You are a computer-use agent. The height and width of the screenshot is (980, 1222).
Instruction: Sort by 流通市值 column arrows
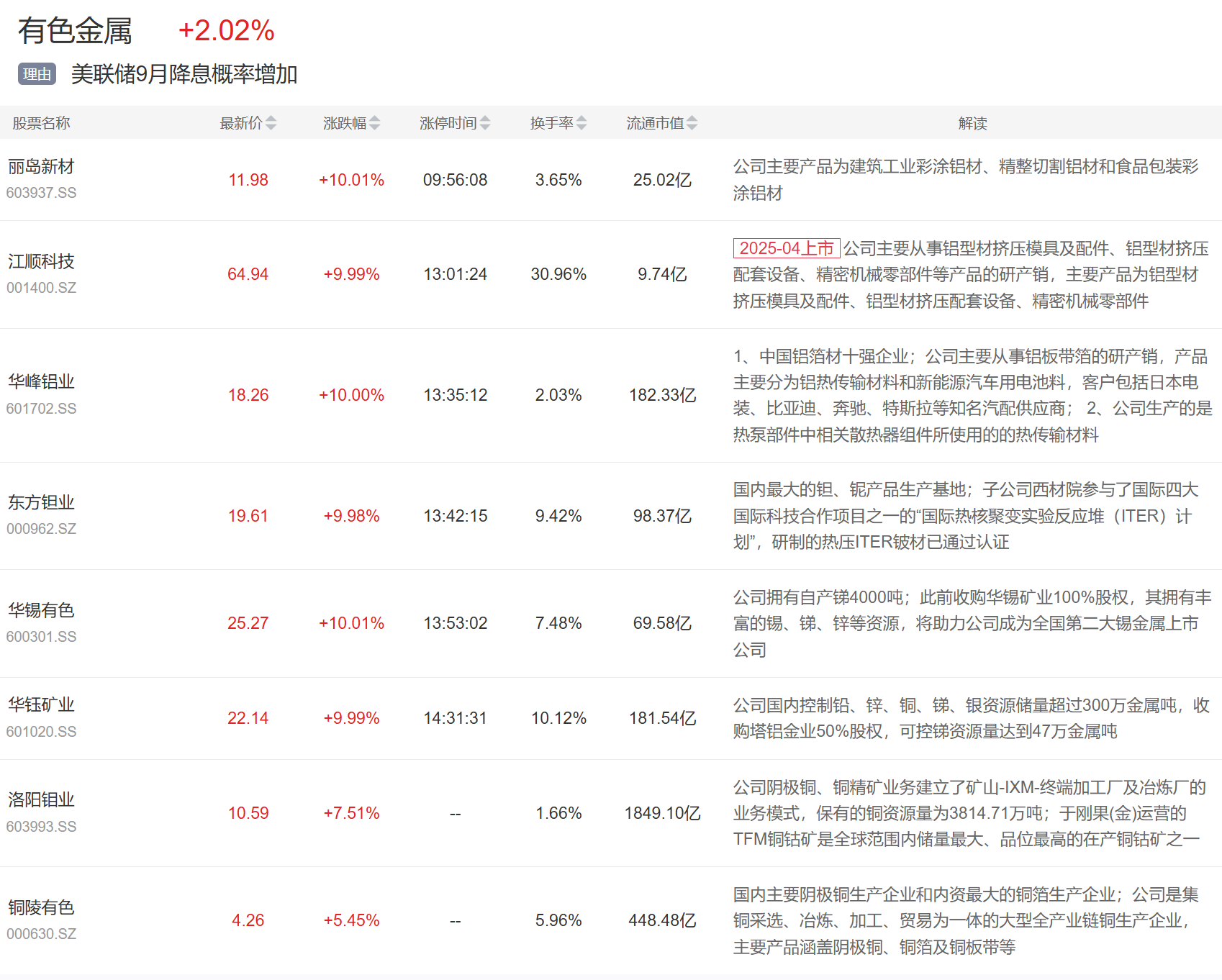692,123
